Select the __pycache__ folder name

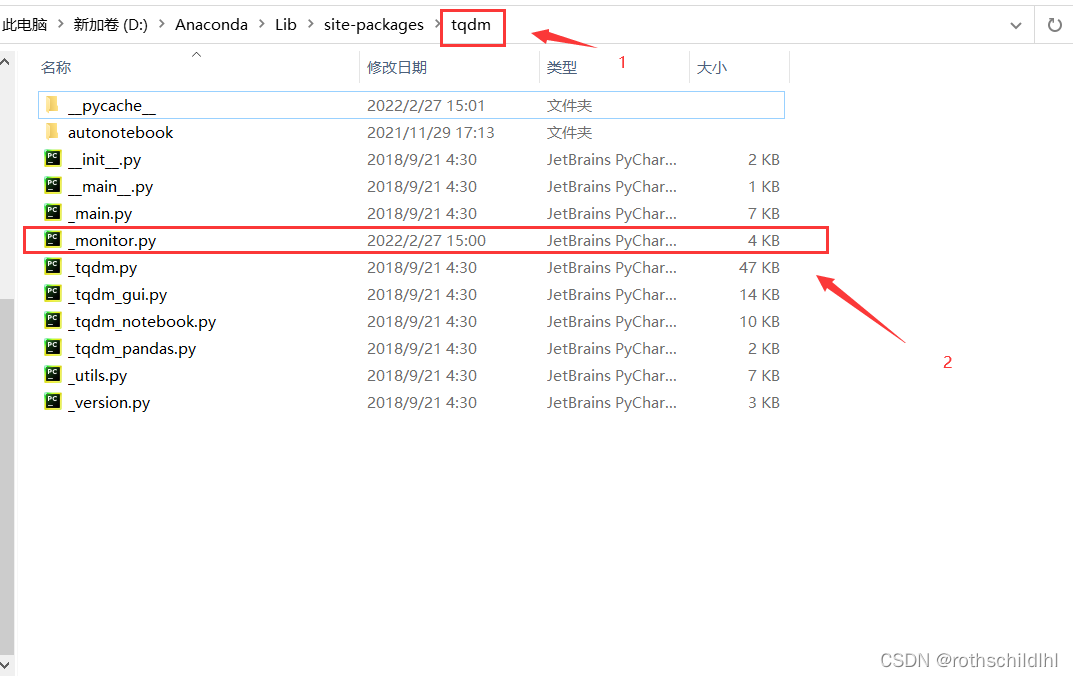[x=112, y=105]
